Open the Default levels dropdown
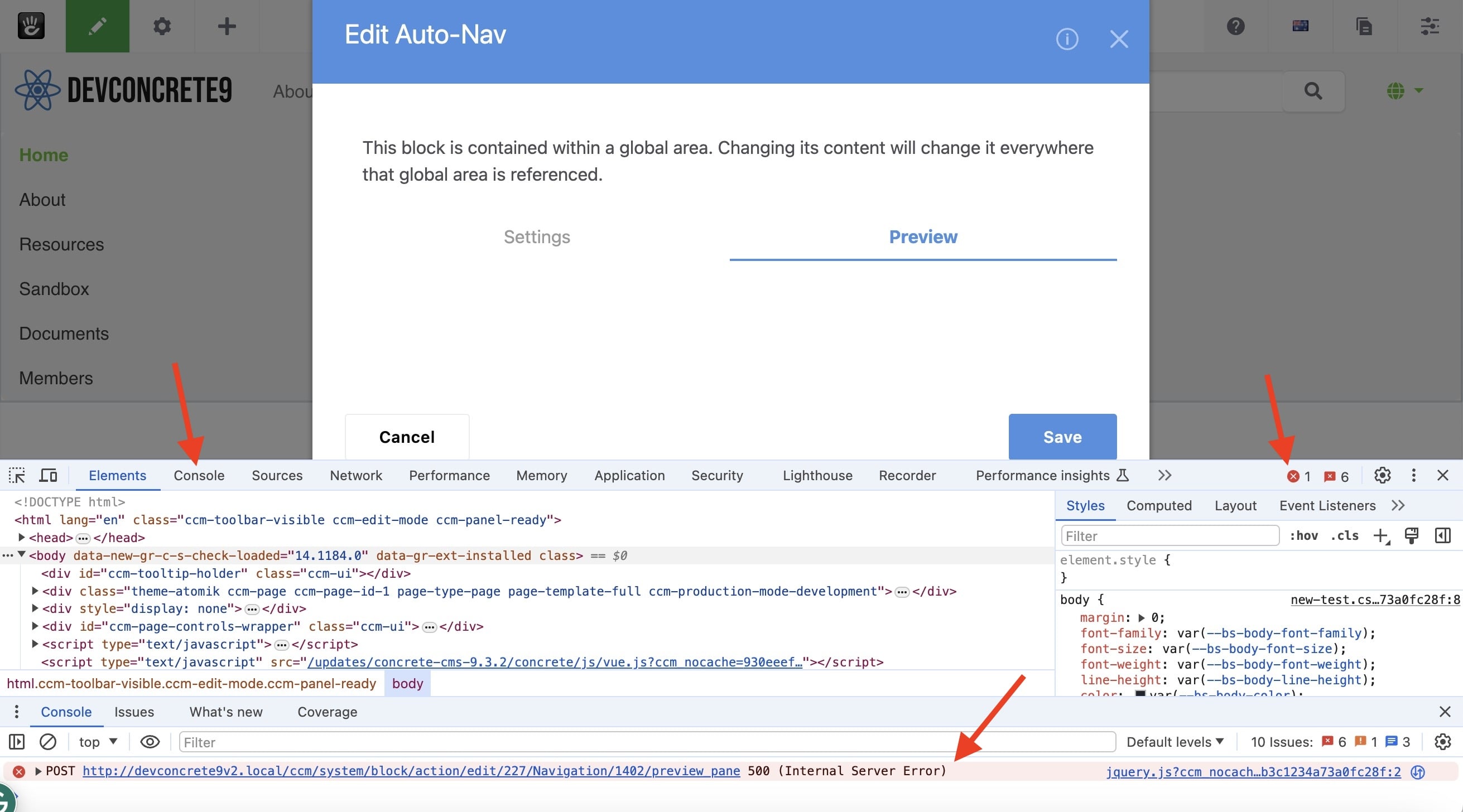Image resolution: width=1463 pixels, height=812 pixels. (x=1175, y=742)
